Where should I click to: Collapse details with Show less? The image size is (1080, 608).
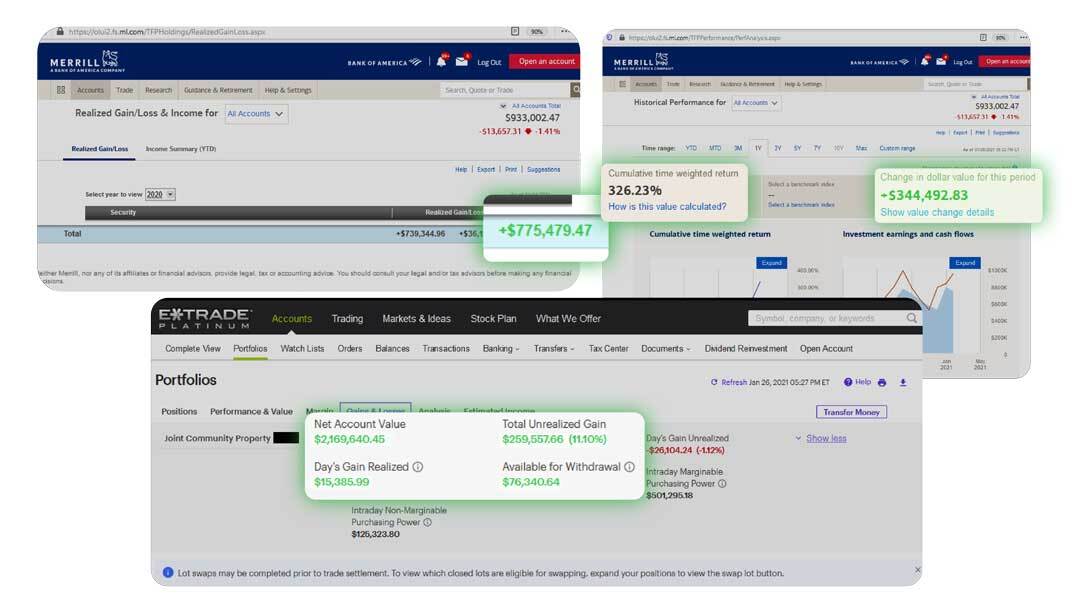tap(826, 438)
